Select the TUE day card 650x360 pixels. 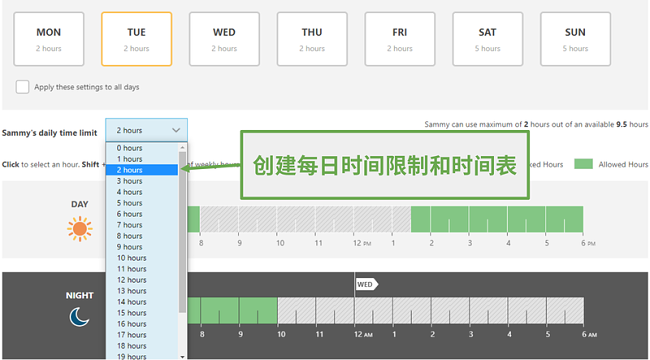136,39
